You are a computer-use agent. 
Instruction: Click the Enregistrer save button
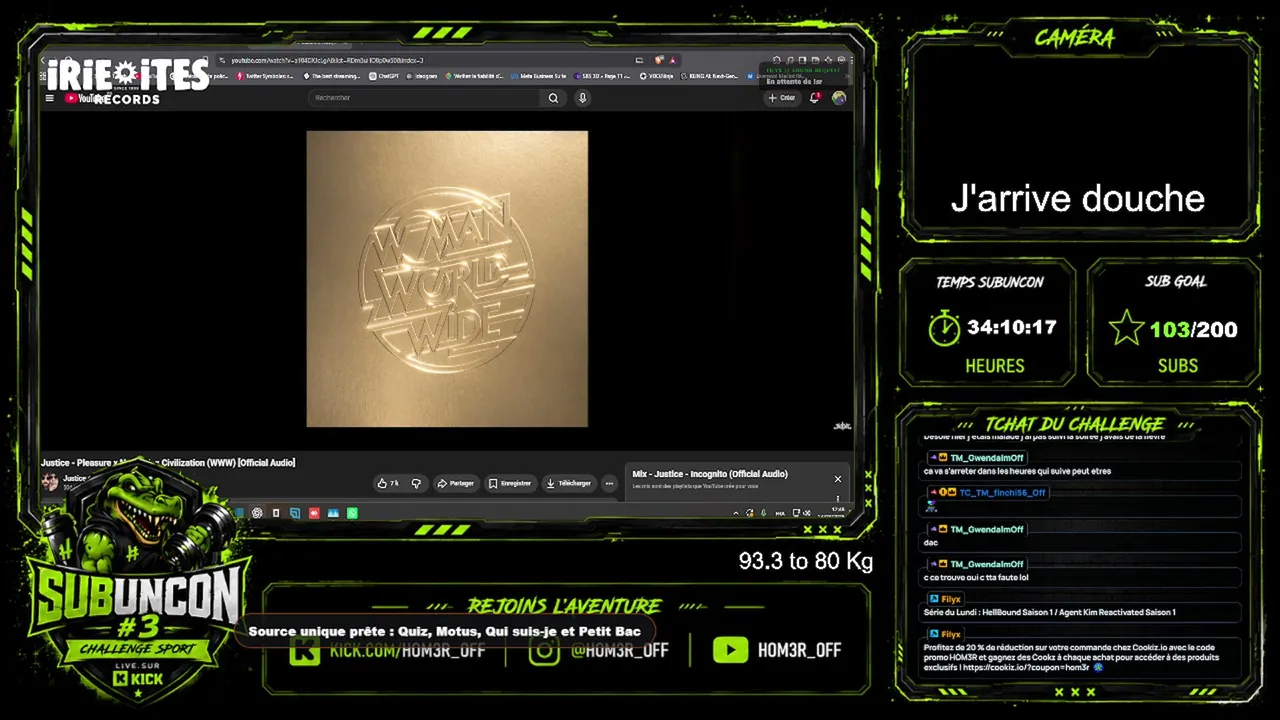point(510,483)
